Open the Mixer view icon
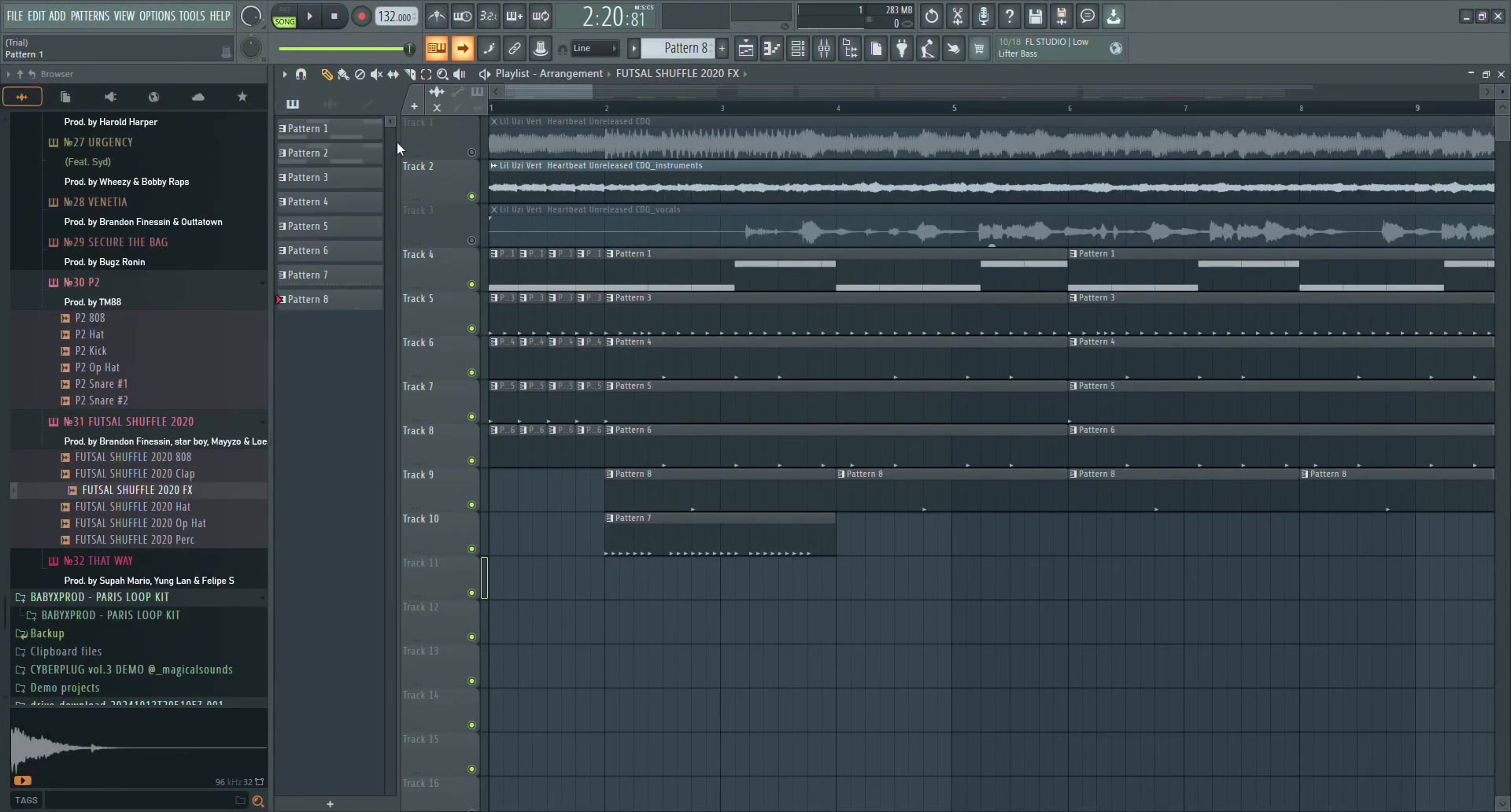Viewport: 1511px width, 812px height. [x=824, y=49]
